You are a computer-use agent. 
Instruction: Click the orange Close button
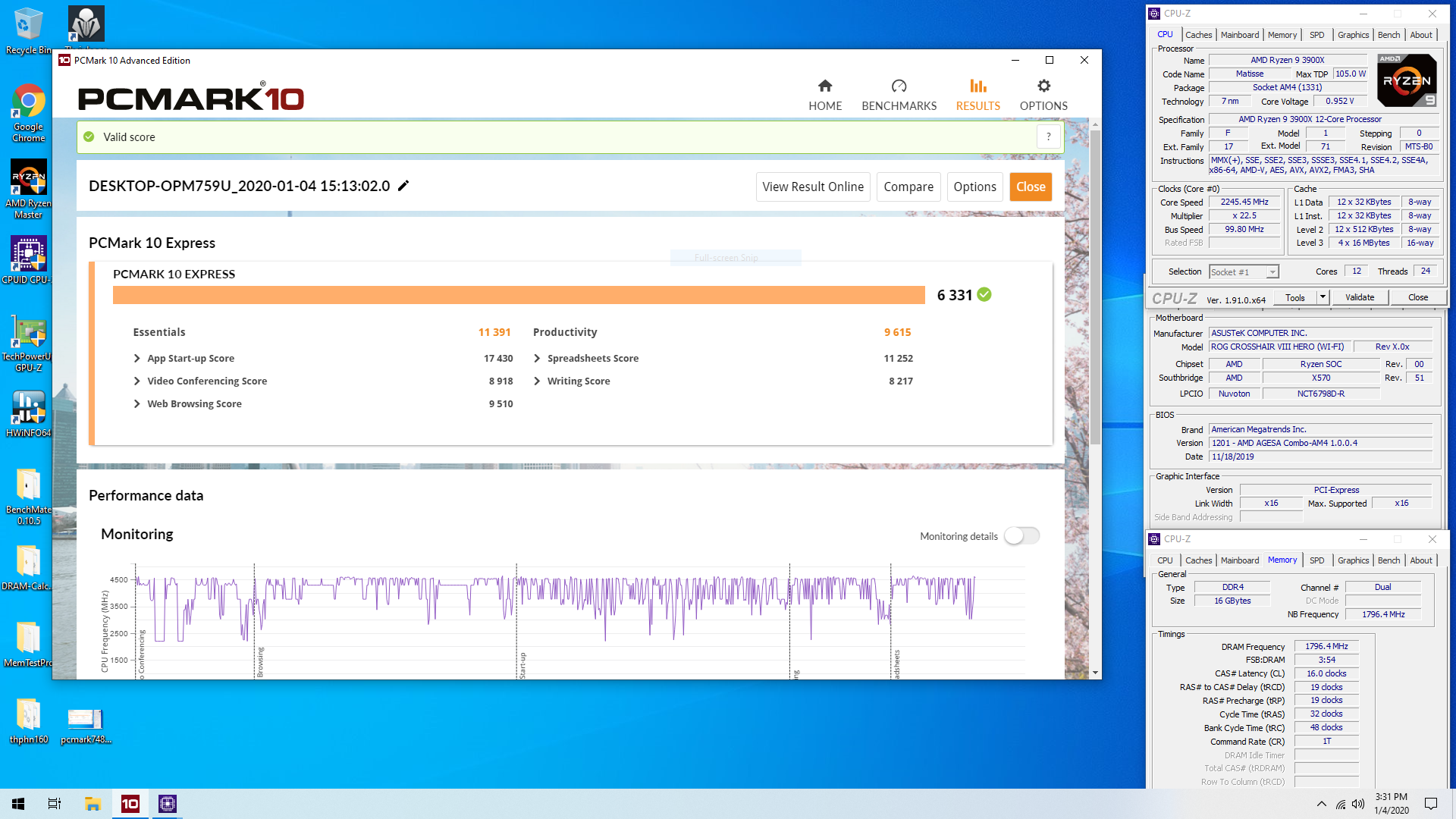[1031, 187]
